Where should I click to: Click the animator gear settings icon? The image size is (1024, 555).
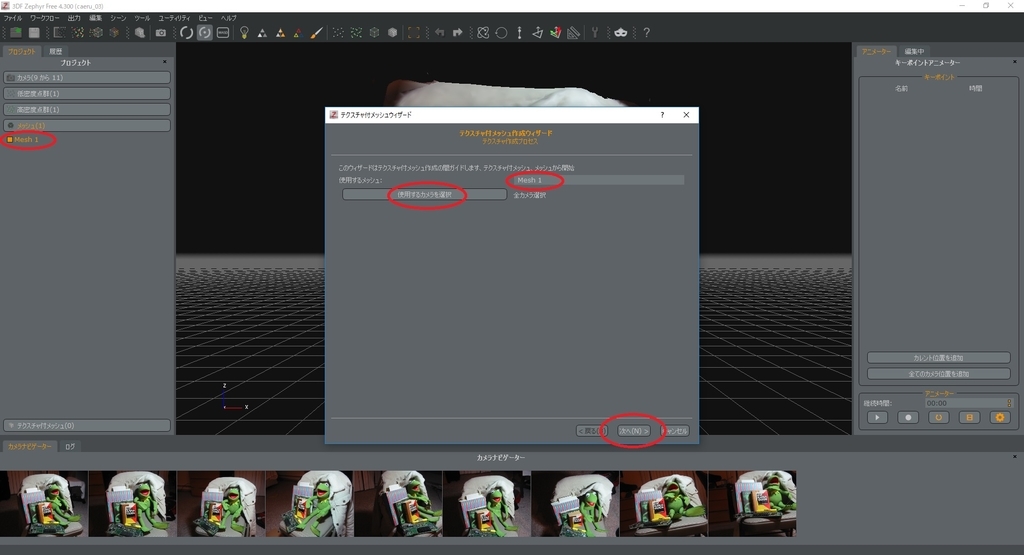[x=1000, y=417]
